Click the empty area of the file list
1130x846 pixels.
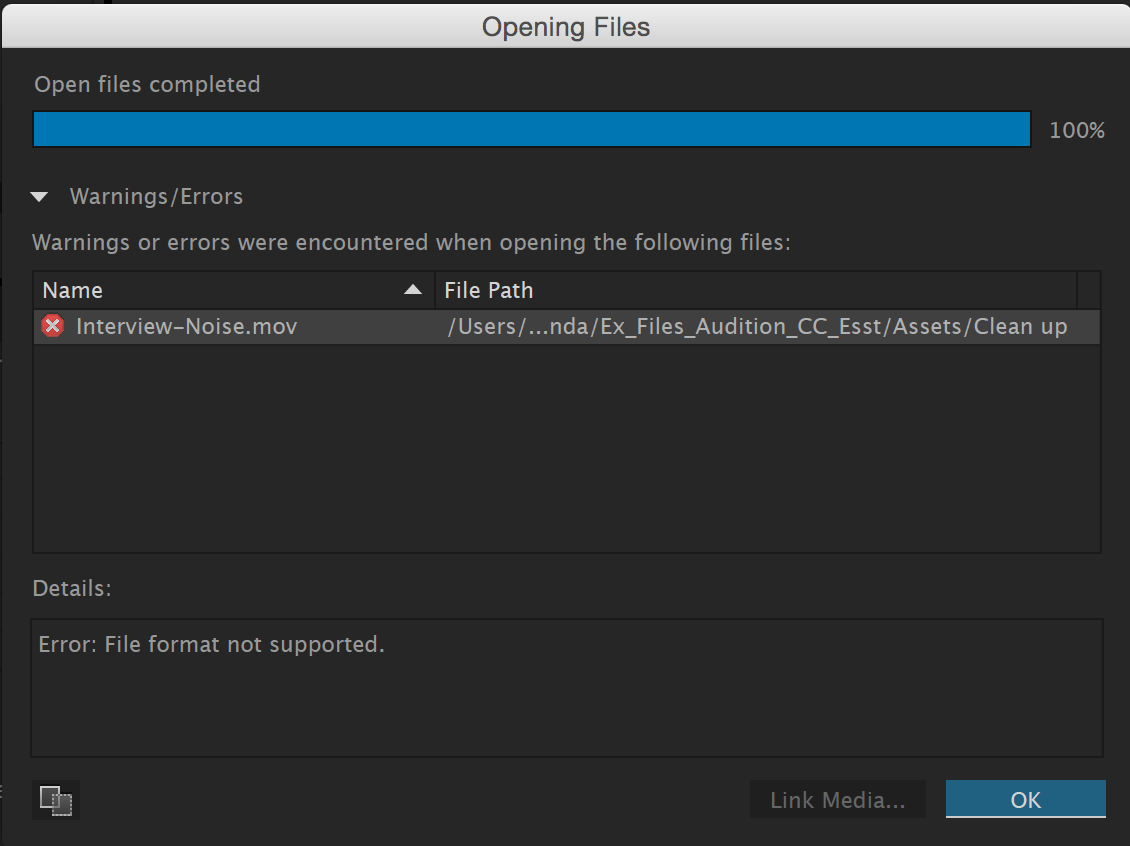click(x=566, y=448)
